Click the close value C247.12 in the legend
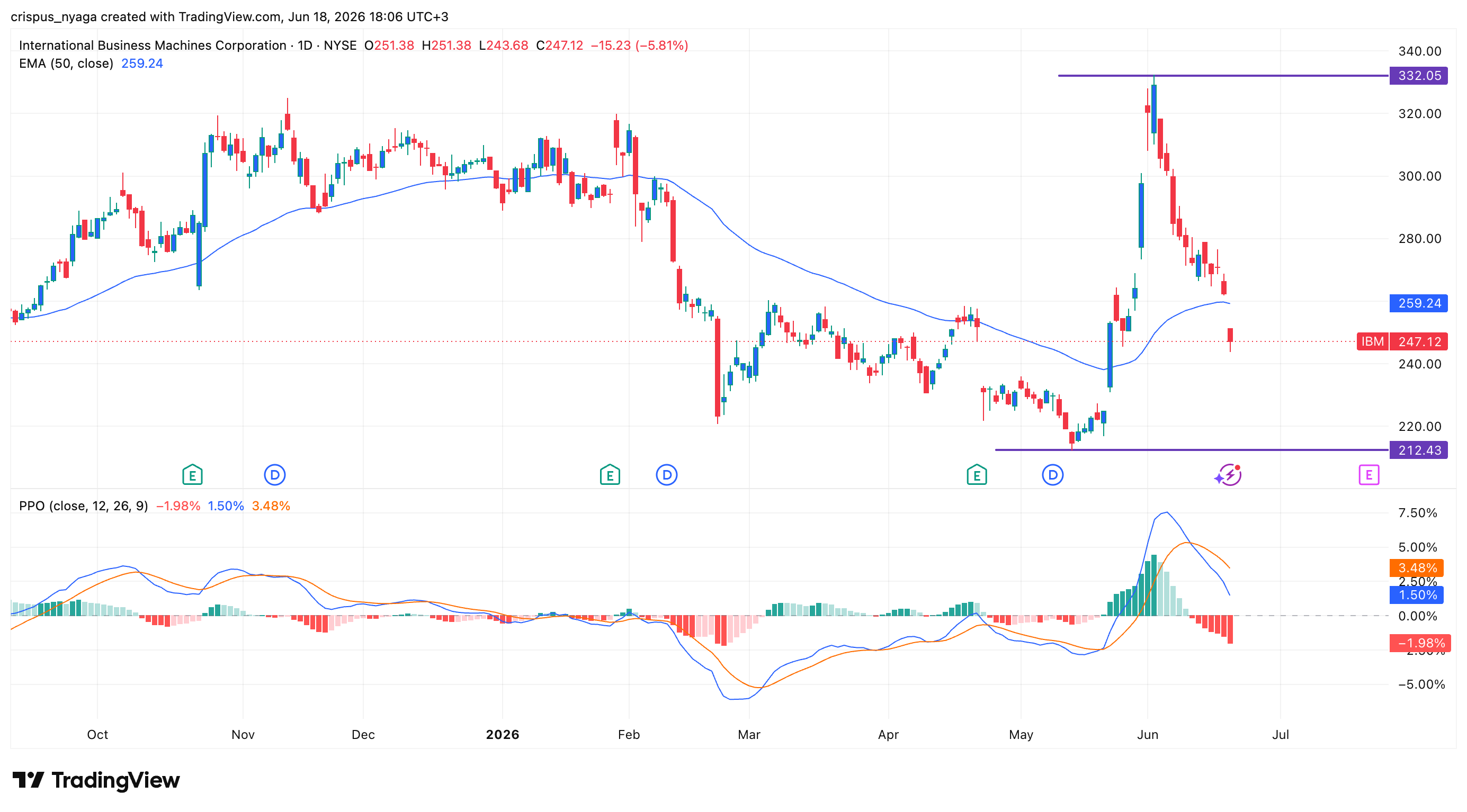1467x812 pixels. click(x=560, y=46)
